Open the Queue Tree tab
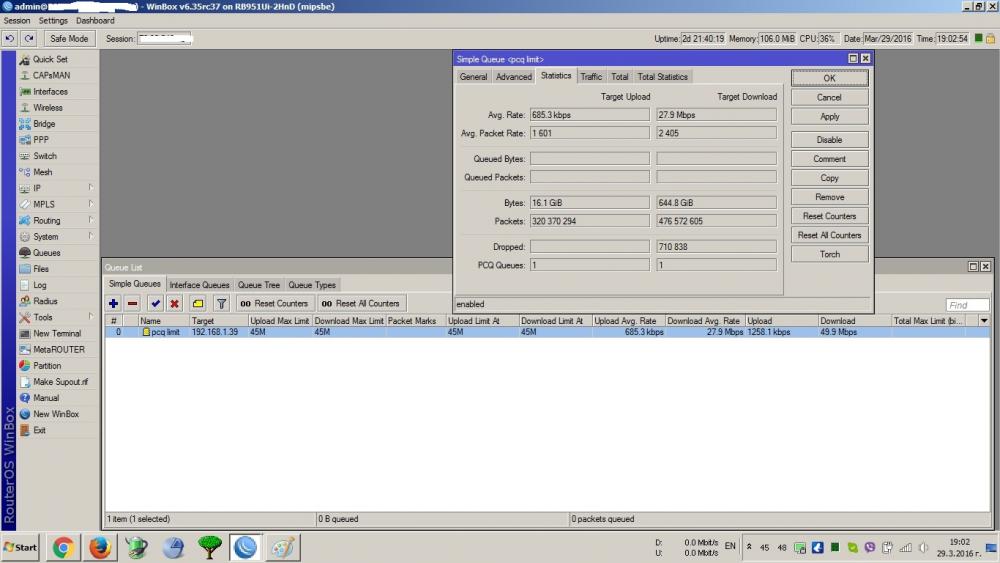The height and width of the screenshot is (563, 1000). (259, 285)
